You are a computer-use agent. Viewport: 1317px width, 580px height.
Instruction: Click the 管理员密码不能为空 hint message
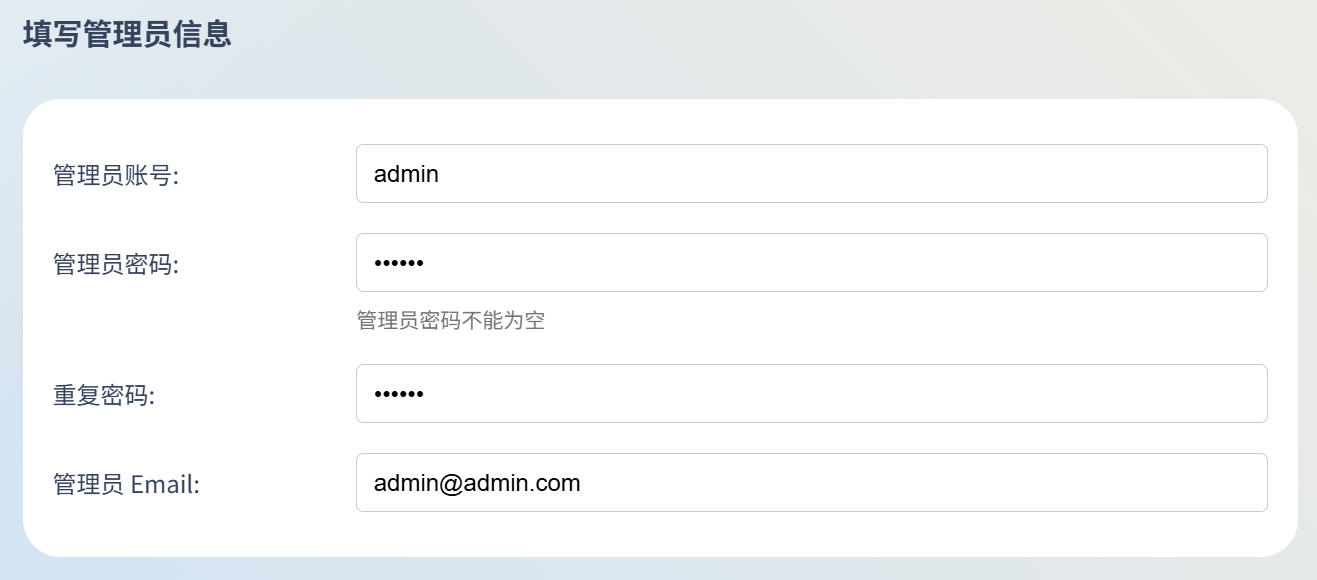pos(451,321)
